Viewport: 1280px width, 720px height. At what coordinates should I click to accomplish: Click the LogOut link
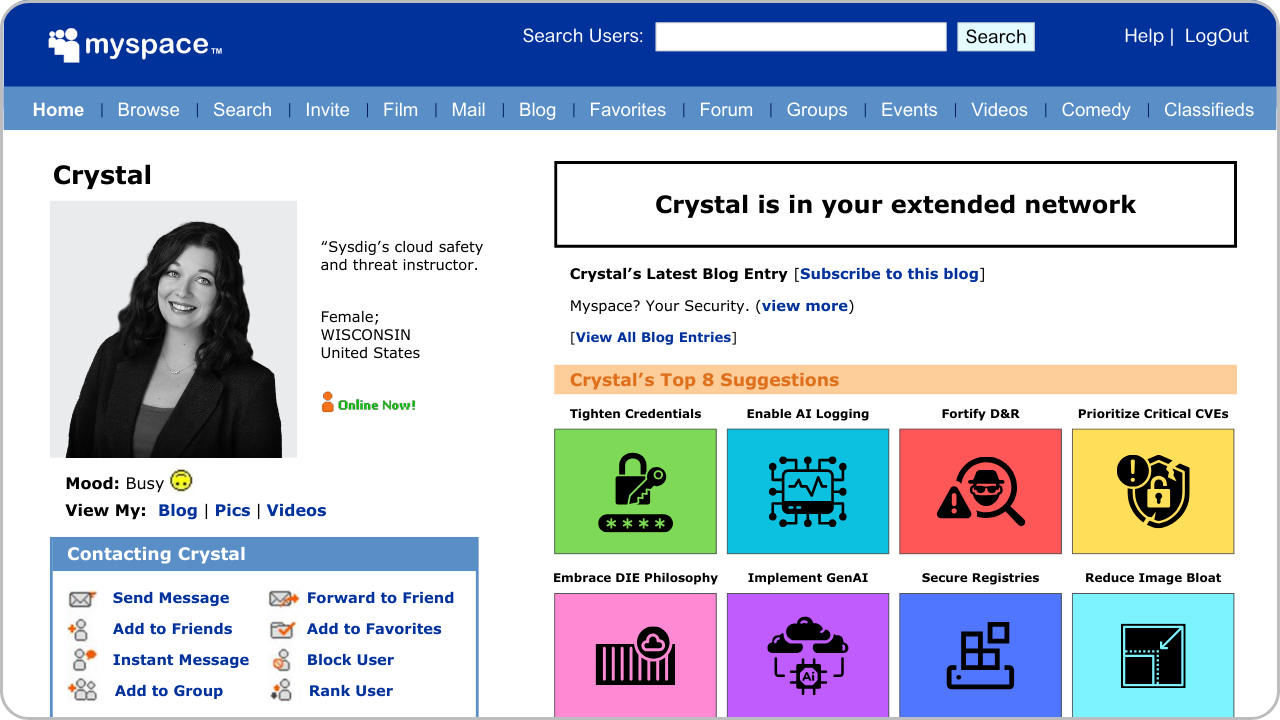click(1216, 36)
